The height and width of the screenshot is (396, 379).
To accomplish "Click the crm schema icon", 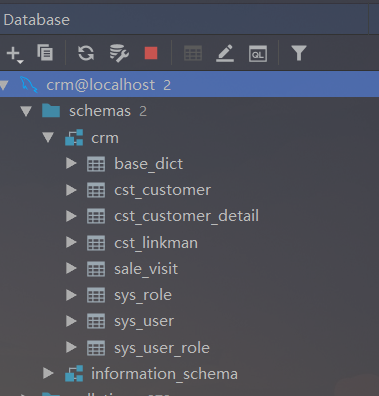I will coord(74,137).
